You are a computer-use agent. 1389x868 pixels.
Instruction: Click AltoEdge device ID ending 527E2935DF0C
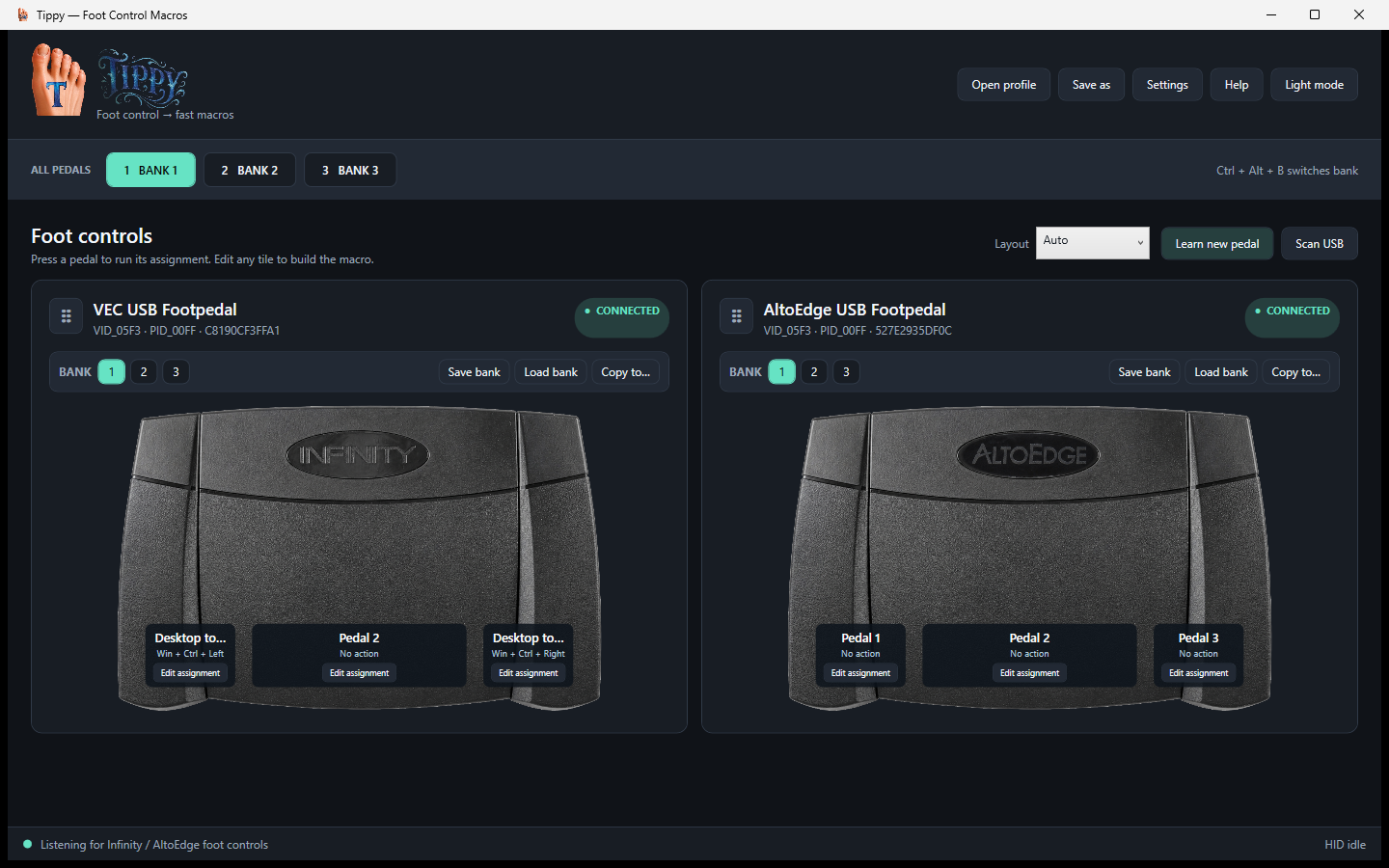click(x=858, y=331)
